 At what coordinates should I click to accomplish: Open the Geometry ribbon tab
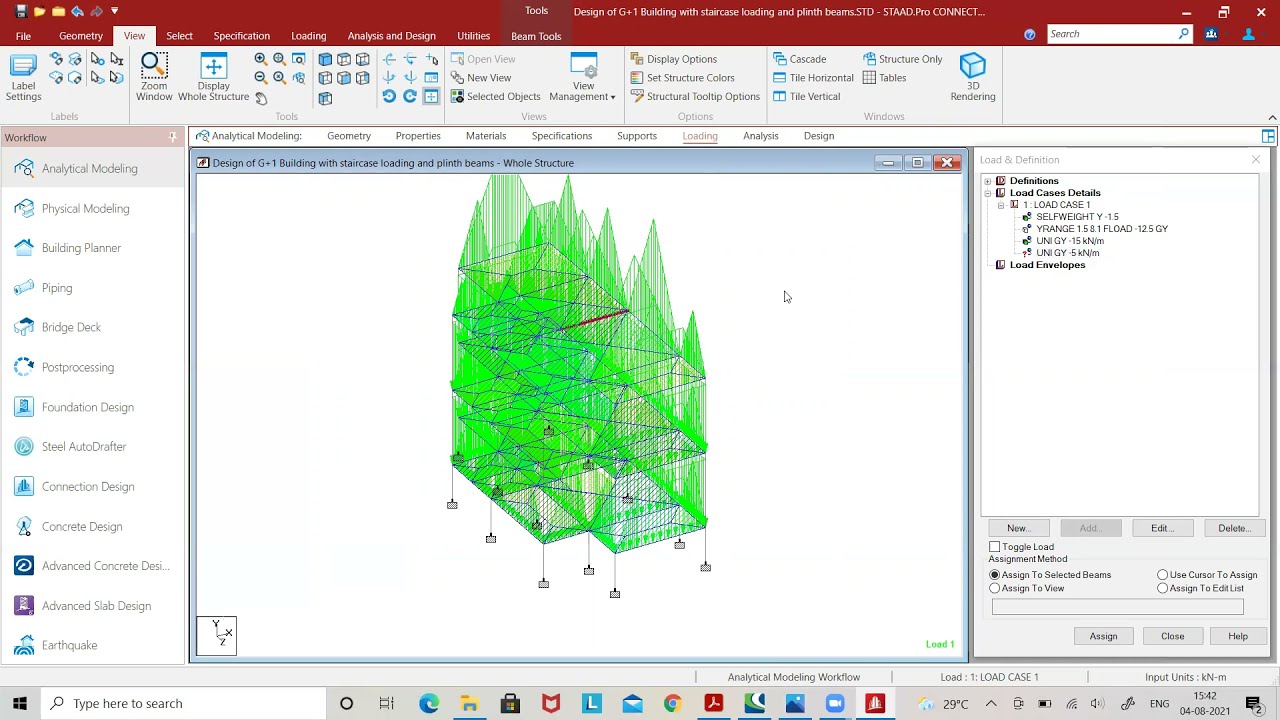coord(80,36)
